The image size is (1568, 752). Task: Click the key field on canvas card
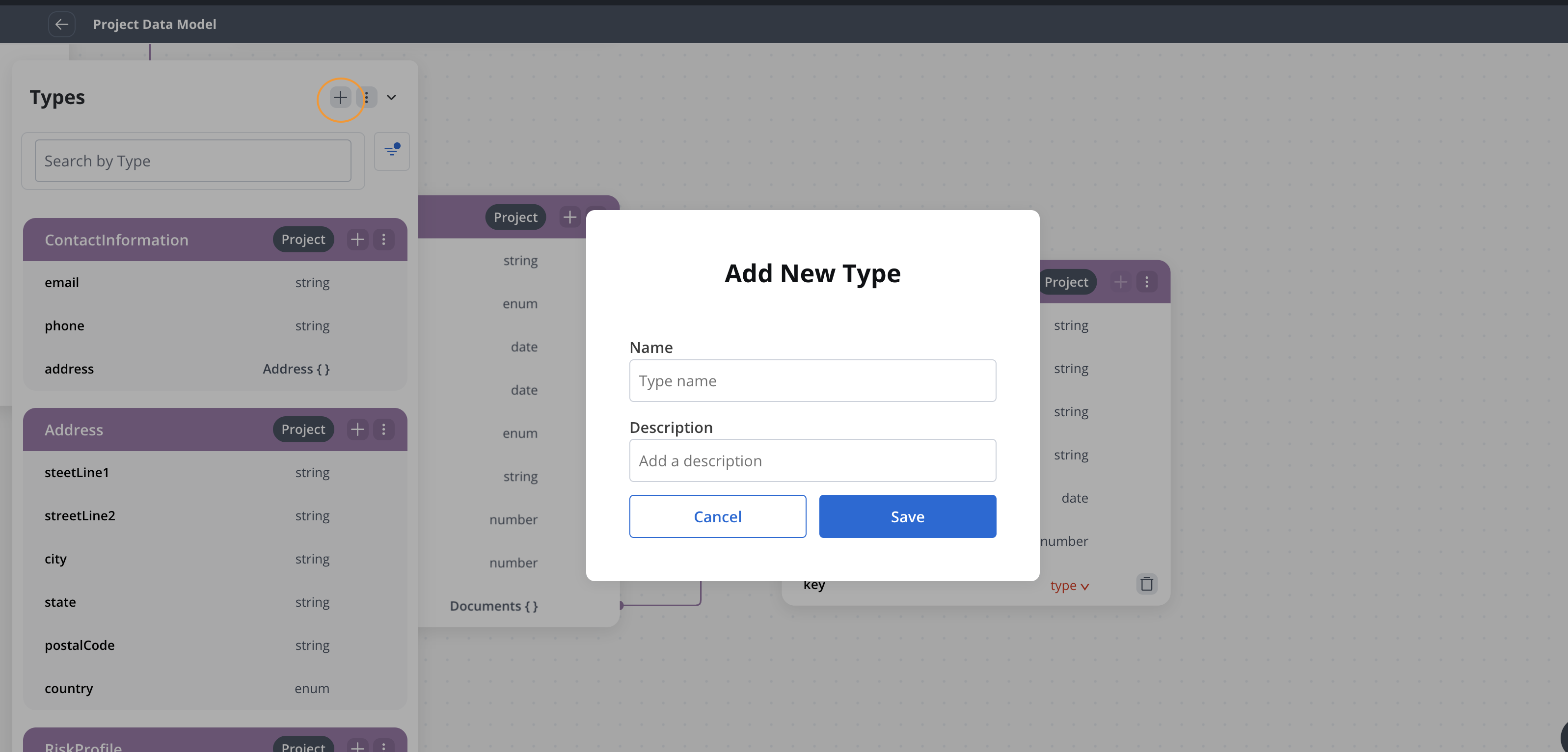pyautogui.click(x=814, y=585)
